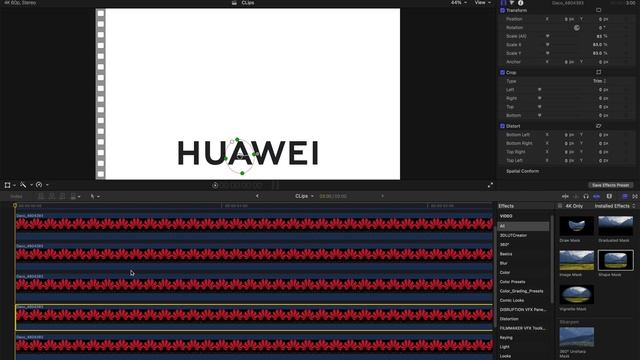Click the playhead marker at timeline start
Image resolution: width=640 pixels, height=360 pixels.
click(x=15, y=206)
